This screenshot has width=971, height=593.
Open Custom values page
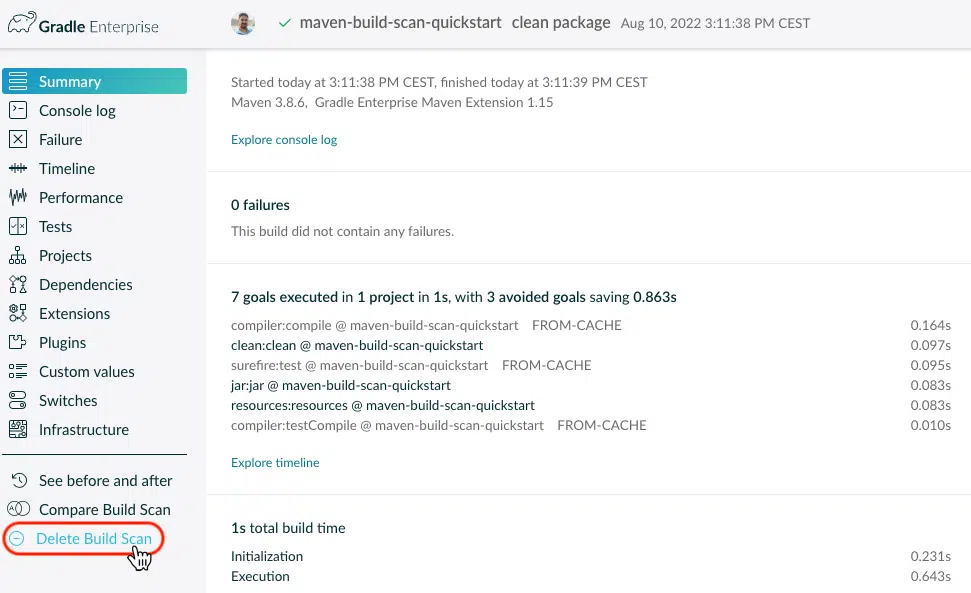(x=87, y=372)
